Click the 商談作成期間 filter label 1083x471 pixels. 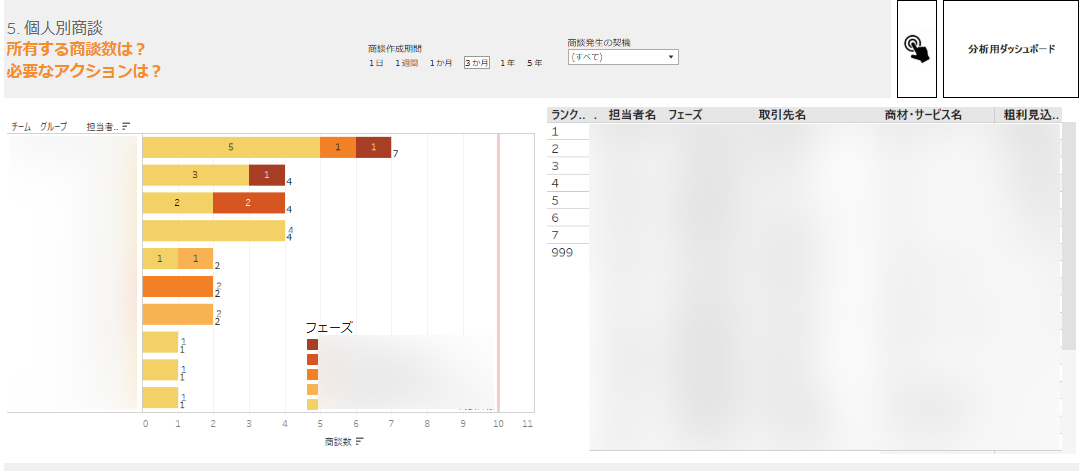click(x=395, y=49)
